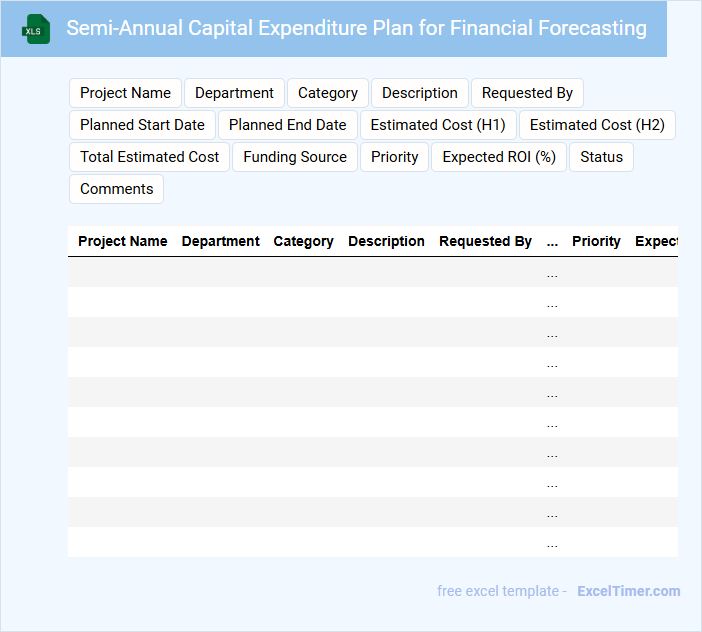Click the Priority column header
The height and width of the screenshot is (632, 702).
point(596,241)
